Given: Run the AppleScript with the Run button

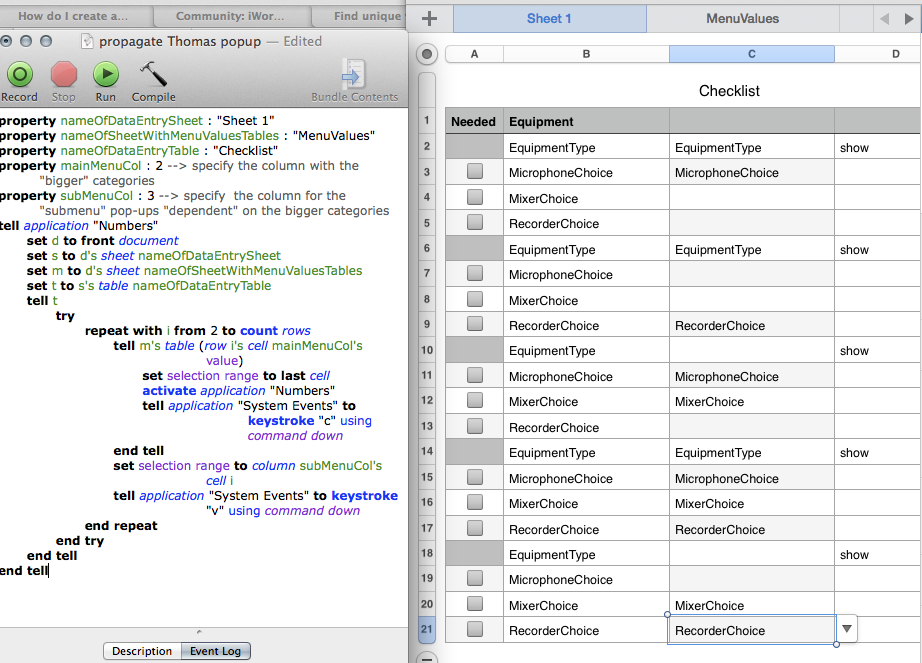Looking at the screenshot, I should (x=106, y=75).
